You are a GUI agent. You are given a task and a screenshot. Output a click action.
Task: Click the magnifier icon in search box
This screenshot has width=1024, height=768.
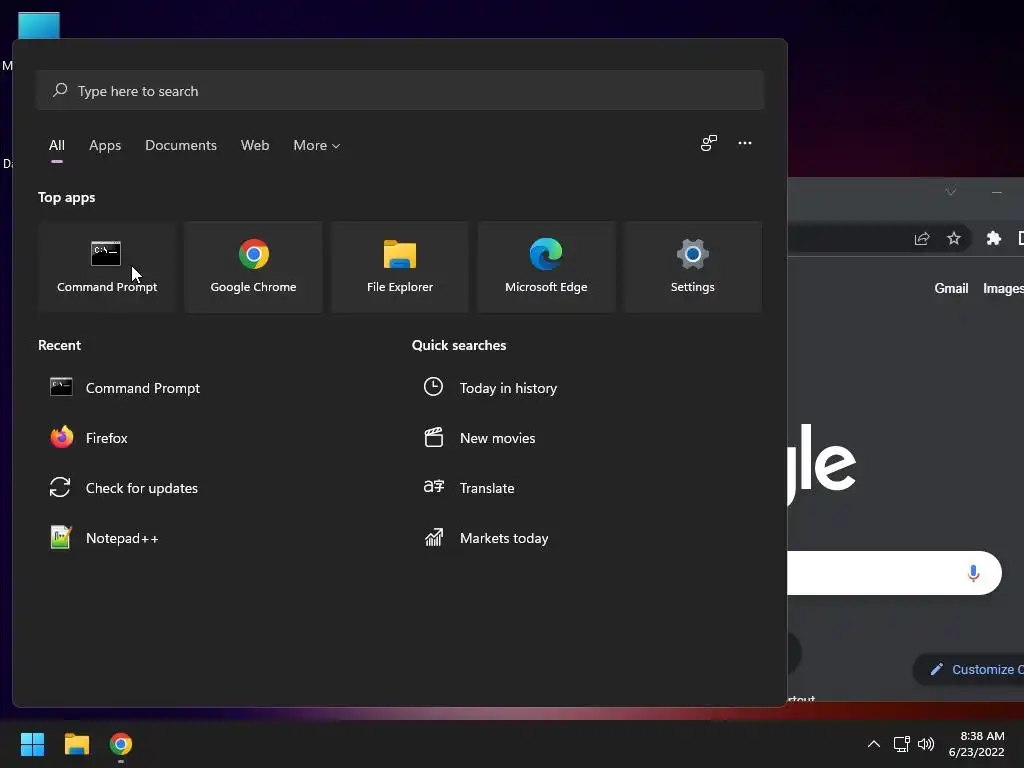coord(60,90)
